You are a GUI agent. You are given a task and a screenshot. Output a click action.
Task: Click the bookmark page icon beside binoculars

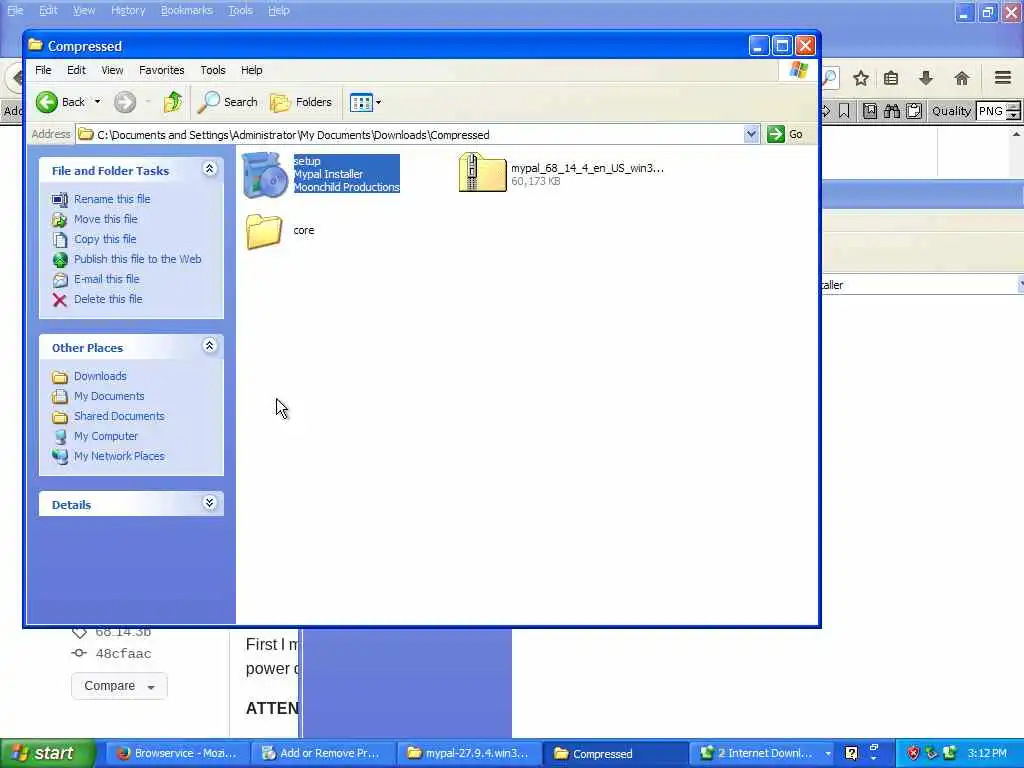870,111
